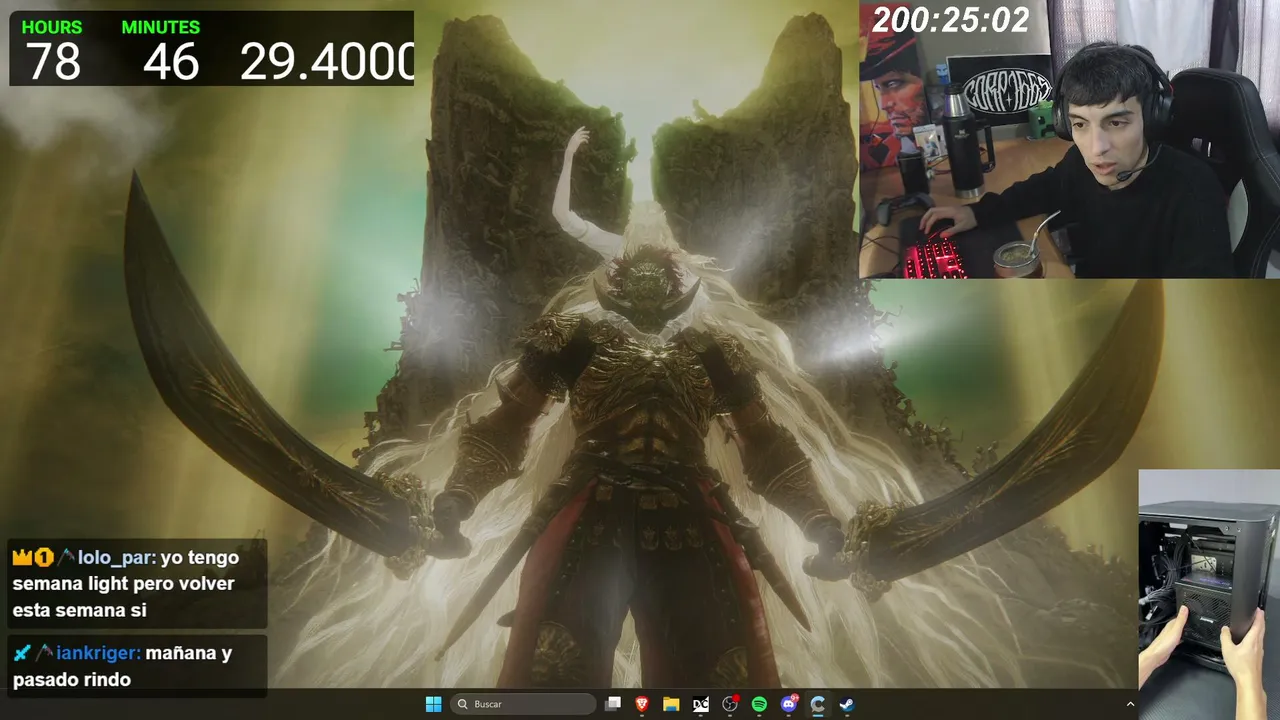Select the active C-shaped app taskbar icon

[x=818, y=704]
